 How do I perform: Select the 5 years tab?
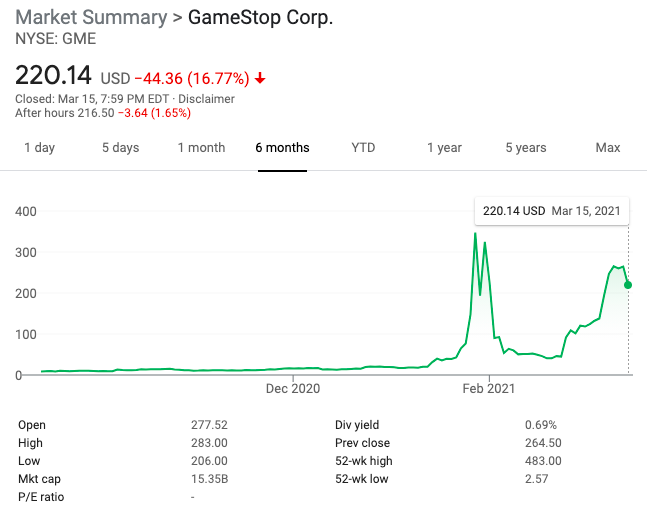pos(526,148)
